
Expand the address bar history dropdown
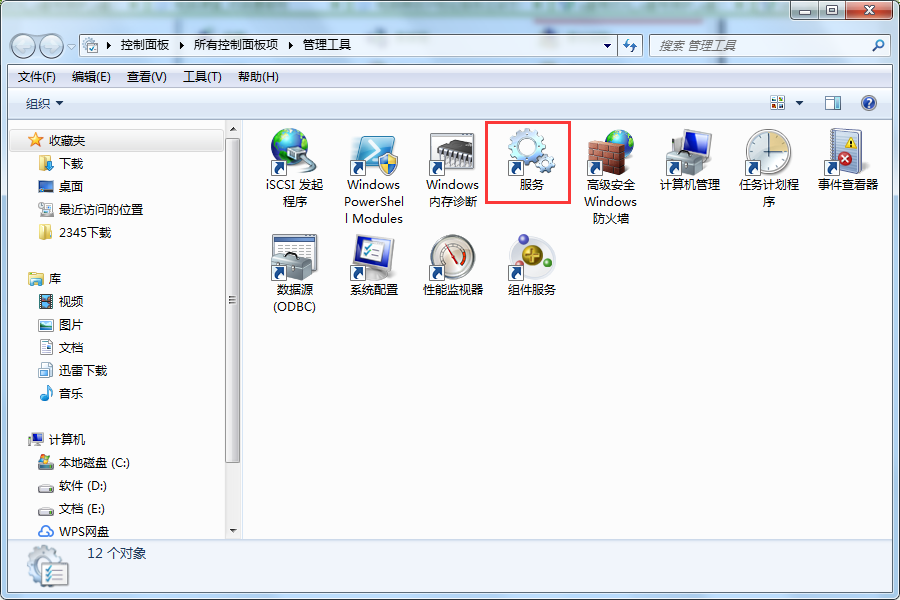[x=607, y=45]
